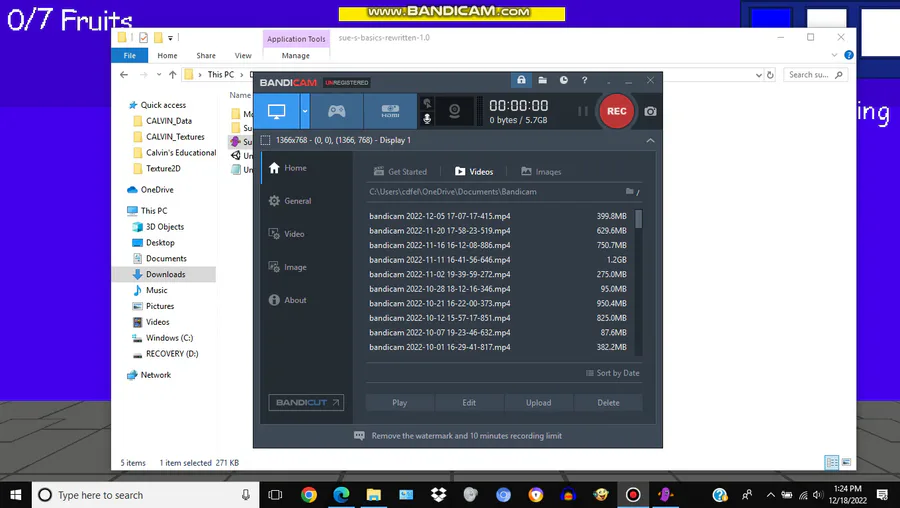Screen dimensions: 900x508
Task: Select Bandicam screen recording mode
Action: [276, 111]
